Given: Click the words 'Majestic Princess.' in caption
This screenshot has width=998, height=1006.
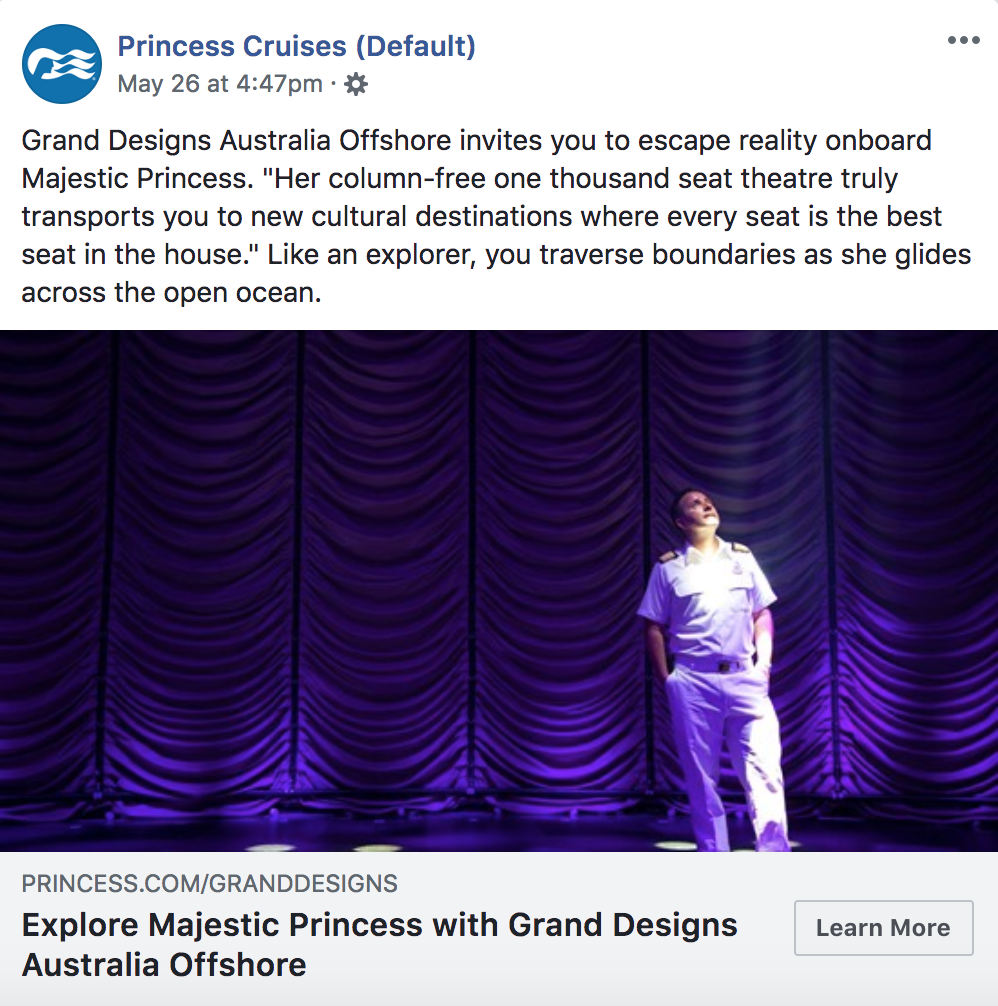Looking at the screenshot, I should coord(138,179).
